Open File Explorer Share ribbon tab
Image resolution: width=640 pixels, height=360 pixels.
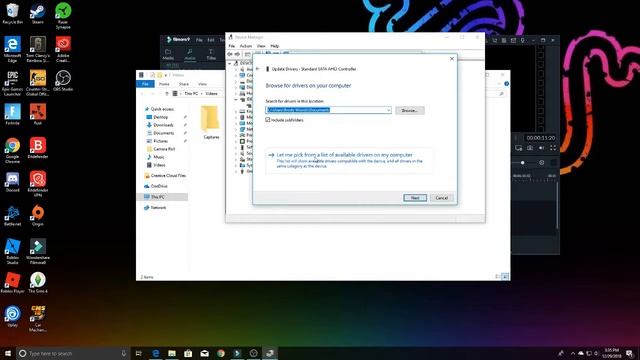coord(184,84)
